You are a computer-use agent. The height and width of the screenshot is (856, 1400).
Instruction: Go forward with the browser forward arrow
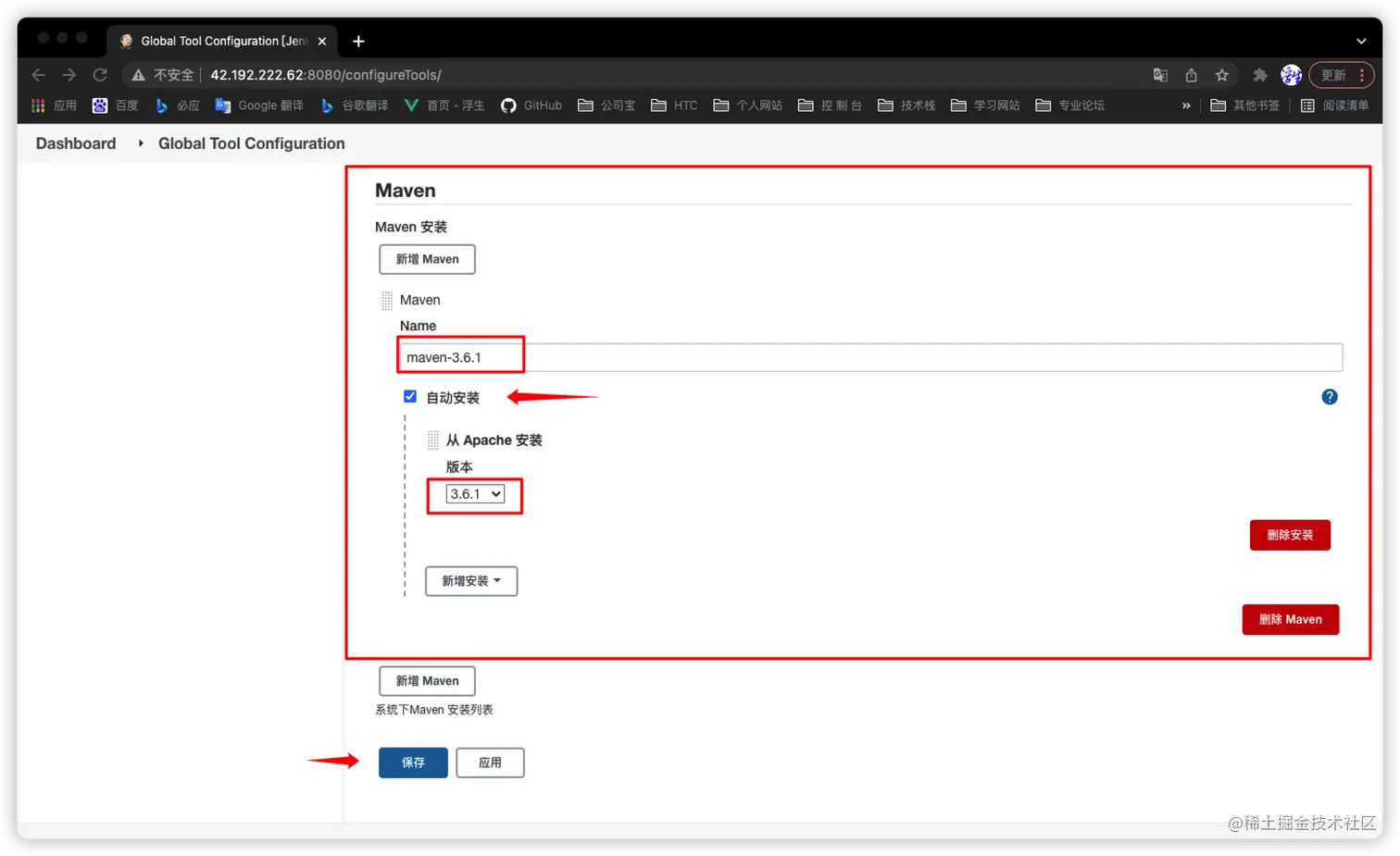(69, 75)
